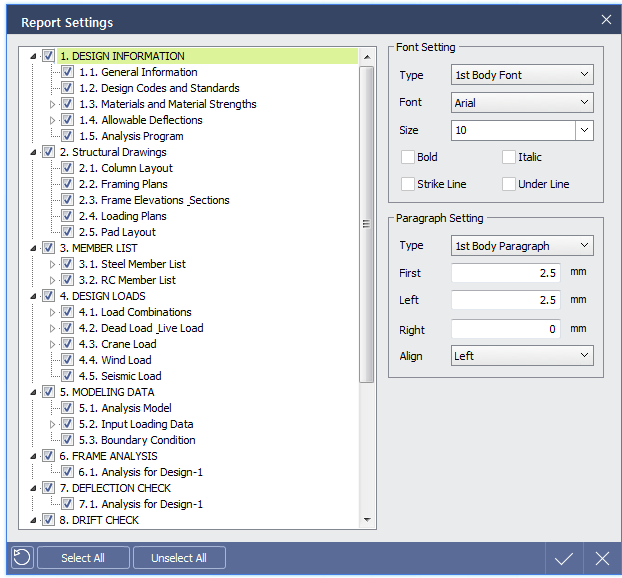Click the Select All button
This screenshot has height=578, width=622.
tap(83, 558)
